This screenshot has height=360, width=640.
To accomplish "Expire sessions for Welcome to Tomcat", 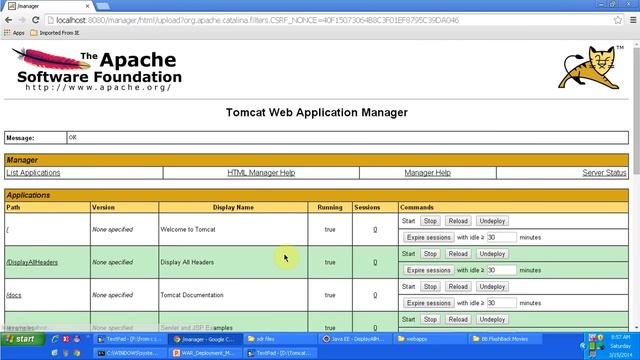I will [429, 237].
